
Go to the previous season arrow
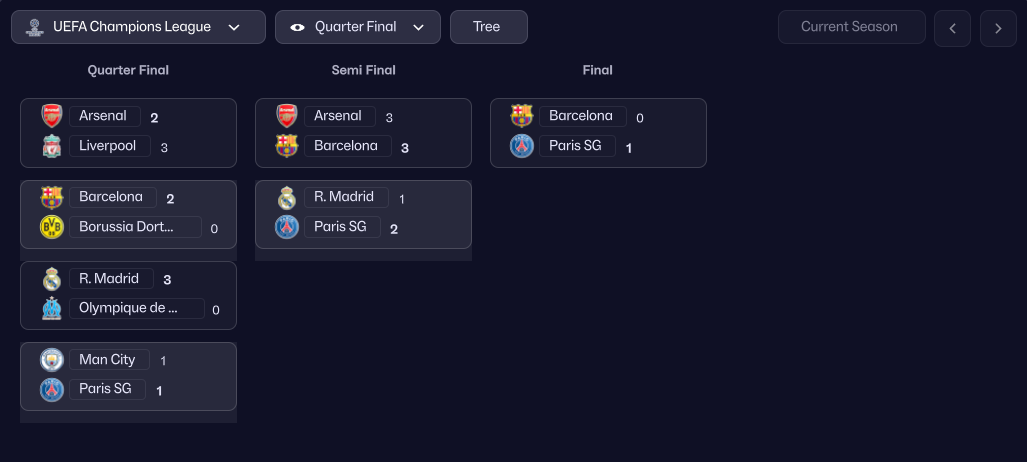[x=952, y=28]
